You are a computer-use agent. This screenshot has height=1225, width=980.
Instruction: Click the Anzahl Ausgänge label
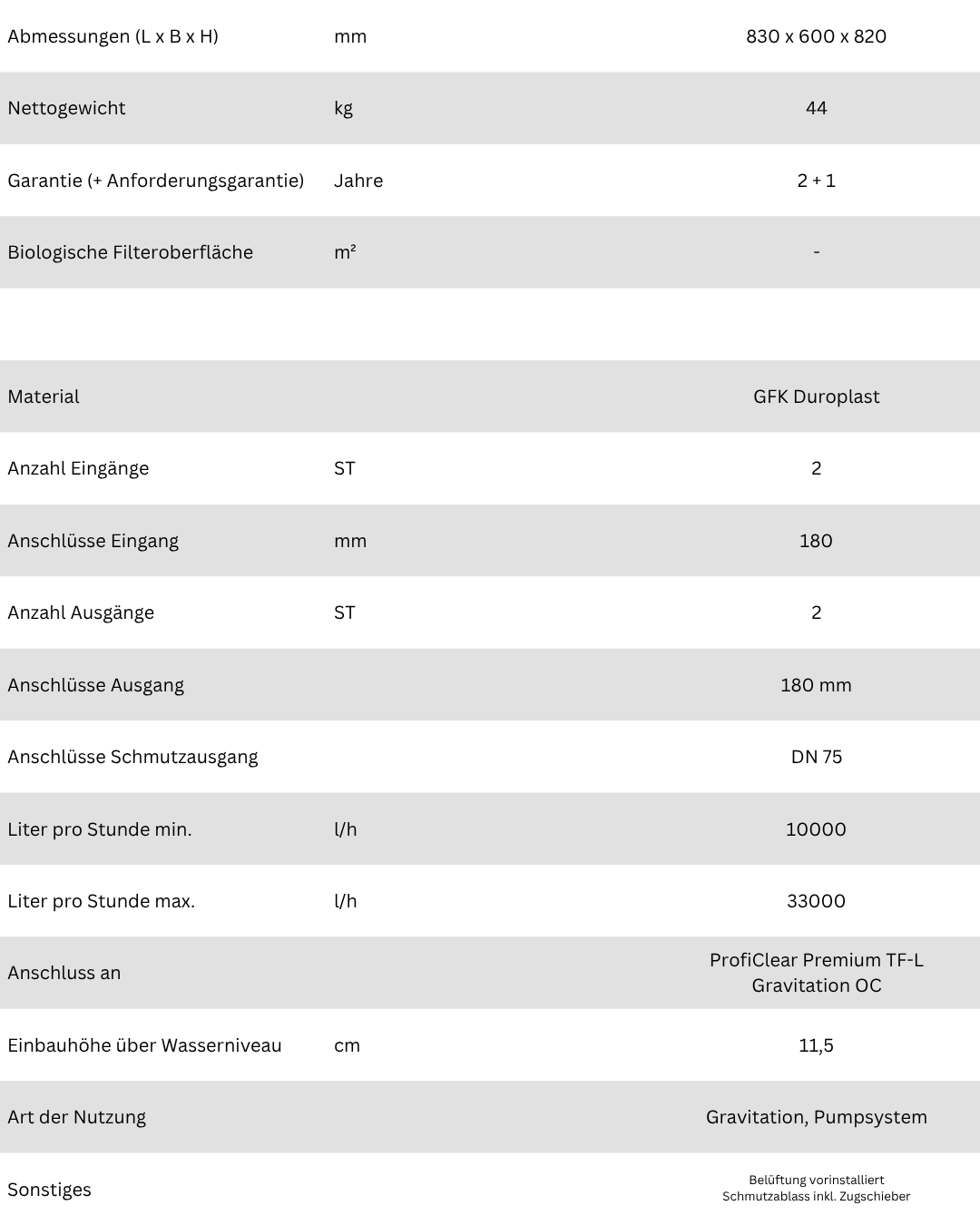pyautogui.click(x=81, y=612)
